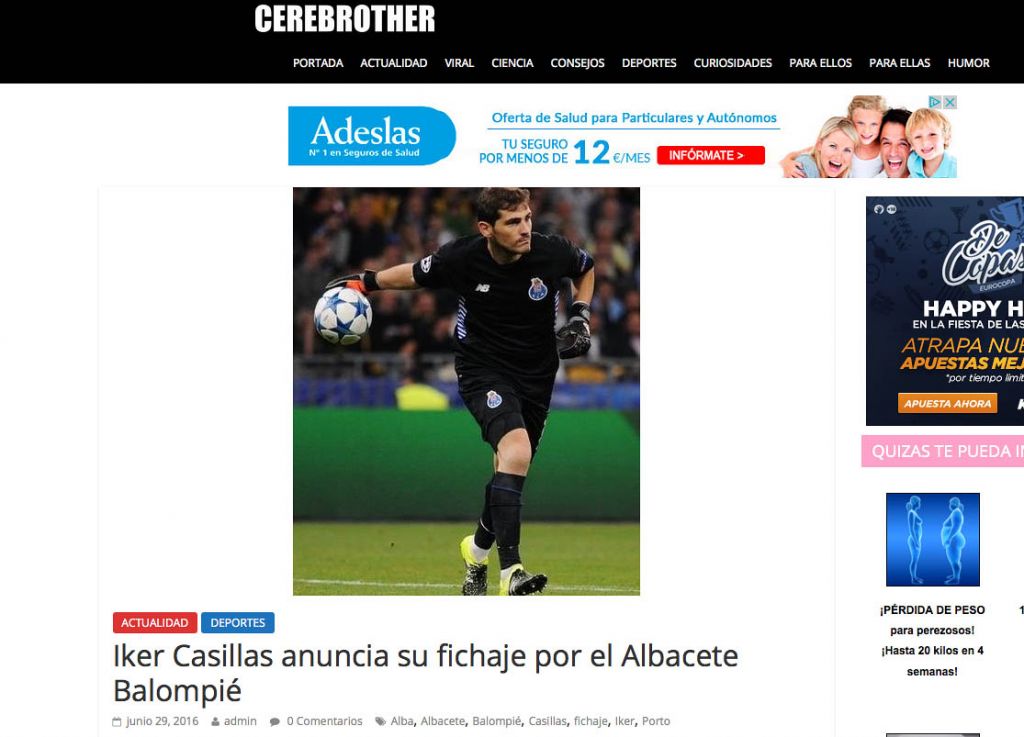Click the APUESTA AHORA orange button

click(x=948, y=403)
